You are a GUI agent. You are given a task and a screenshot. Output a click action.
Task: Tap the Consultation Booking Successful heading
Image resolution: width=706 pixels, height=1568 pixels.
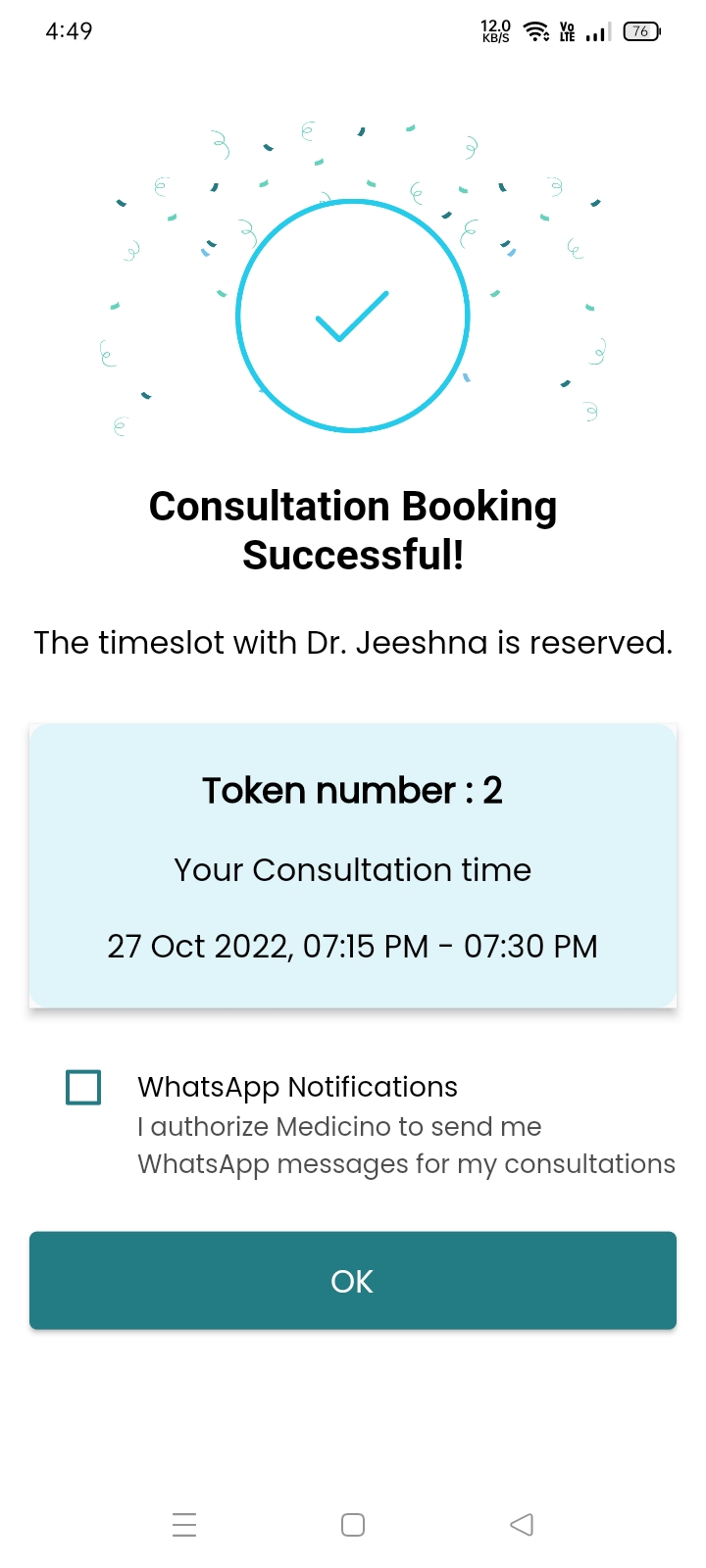353,530
